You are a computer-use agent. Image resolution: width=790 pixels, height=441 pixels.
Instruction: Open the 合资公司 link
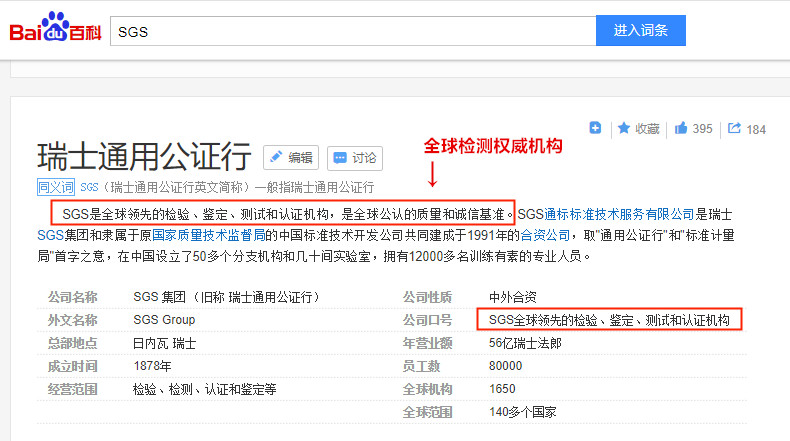545,235
